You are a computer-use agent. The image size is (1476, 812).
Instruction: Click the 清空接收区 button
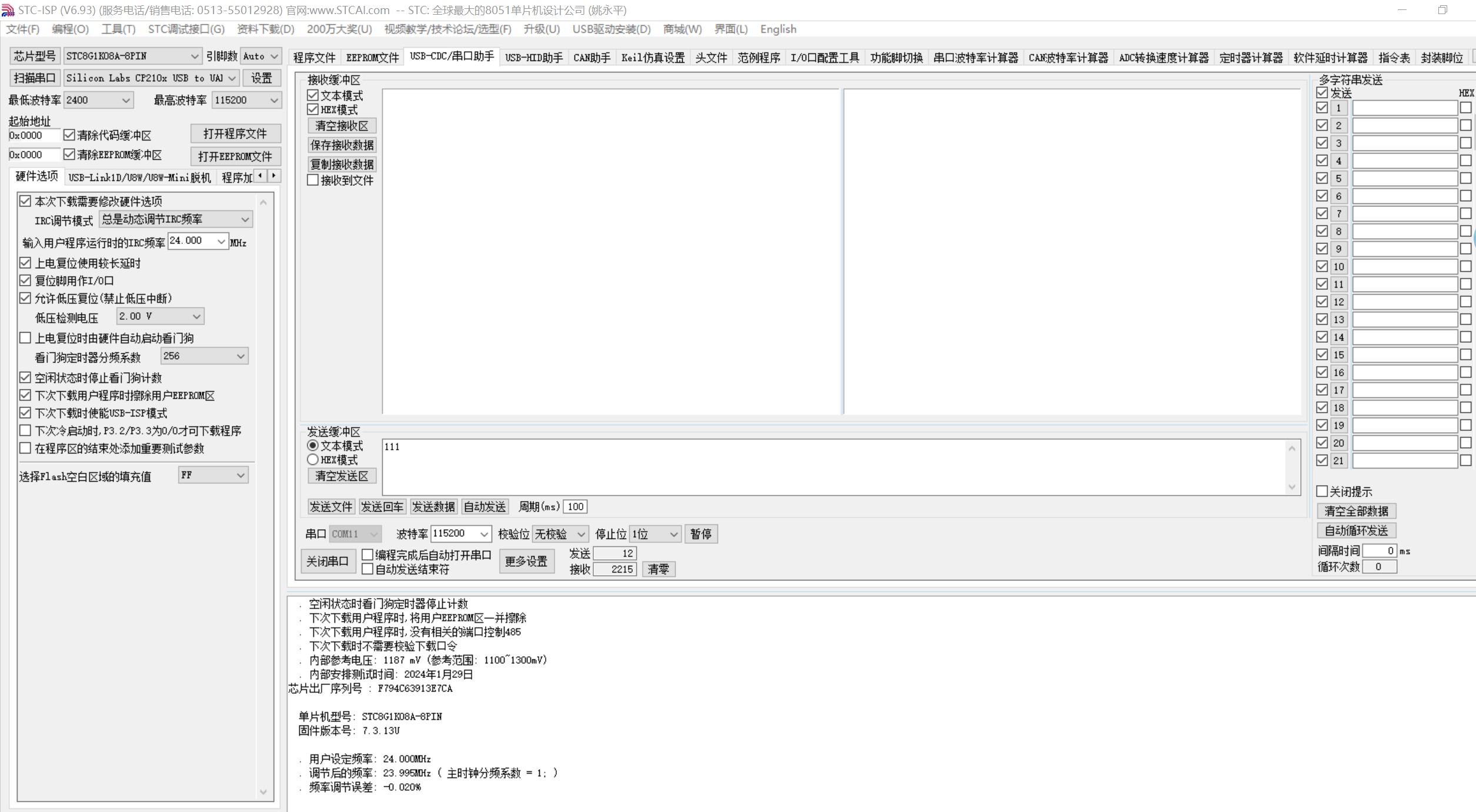tap(342, 126)
